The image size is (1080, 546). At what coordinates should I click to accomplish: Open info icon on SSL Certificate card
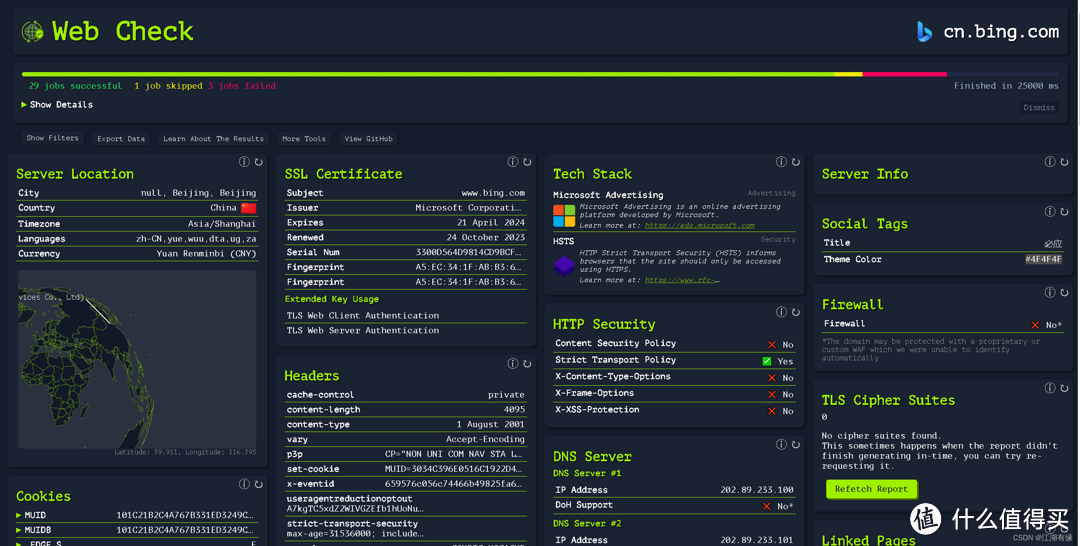[x=512, y=162]
